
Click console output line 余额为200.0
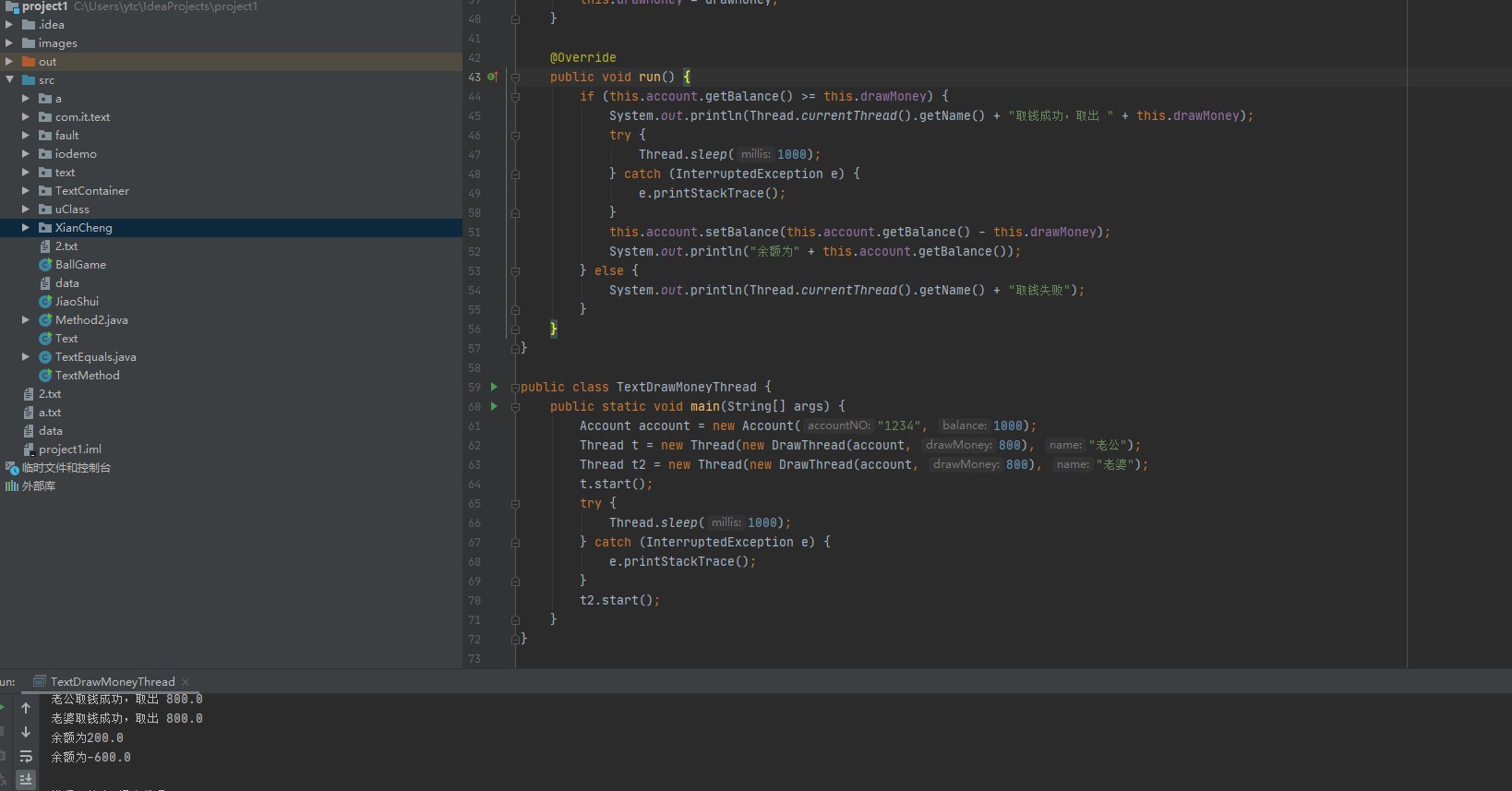pos(87,737)
